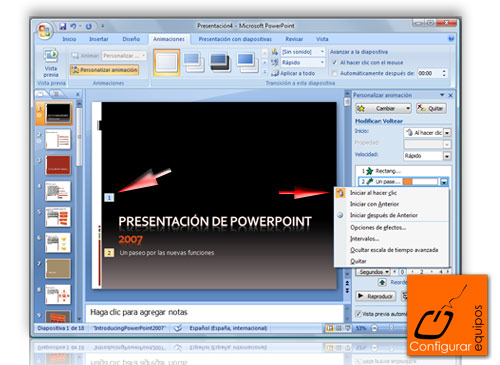Choose 'Intervalos...' menu item

tap(392, 239)
